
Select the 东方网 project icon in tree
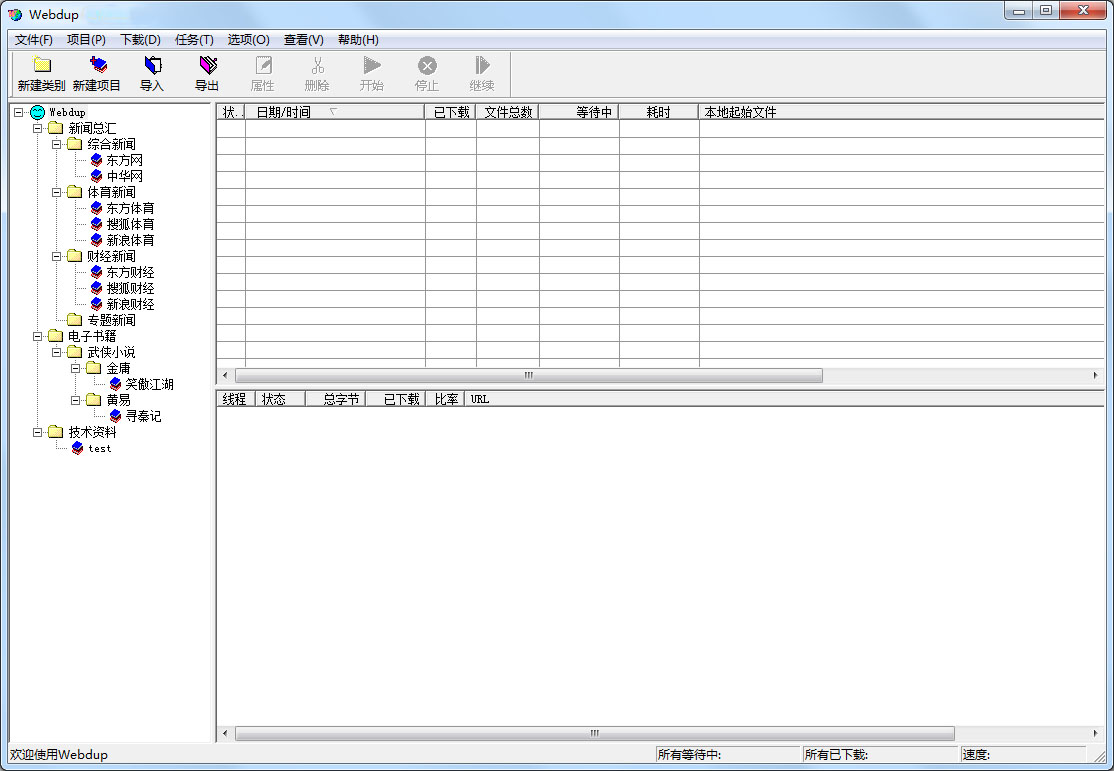(96, 160)
